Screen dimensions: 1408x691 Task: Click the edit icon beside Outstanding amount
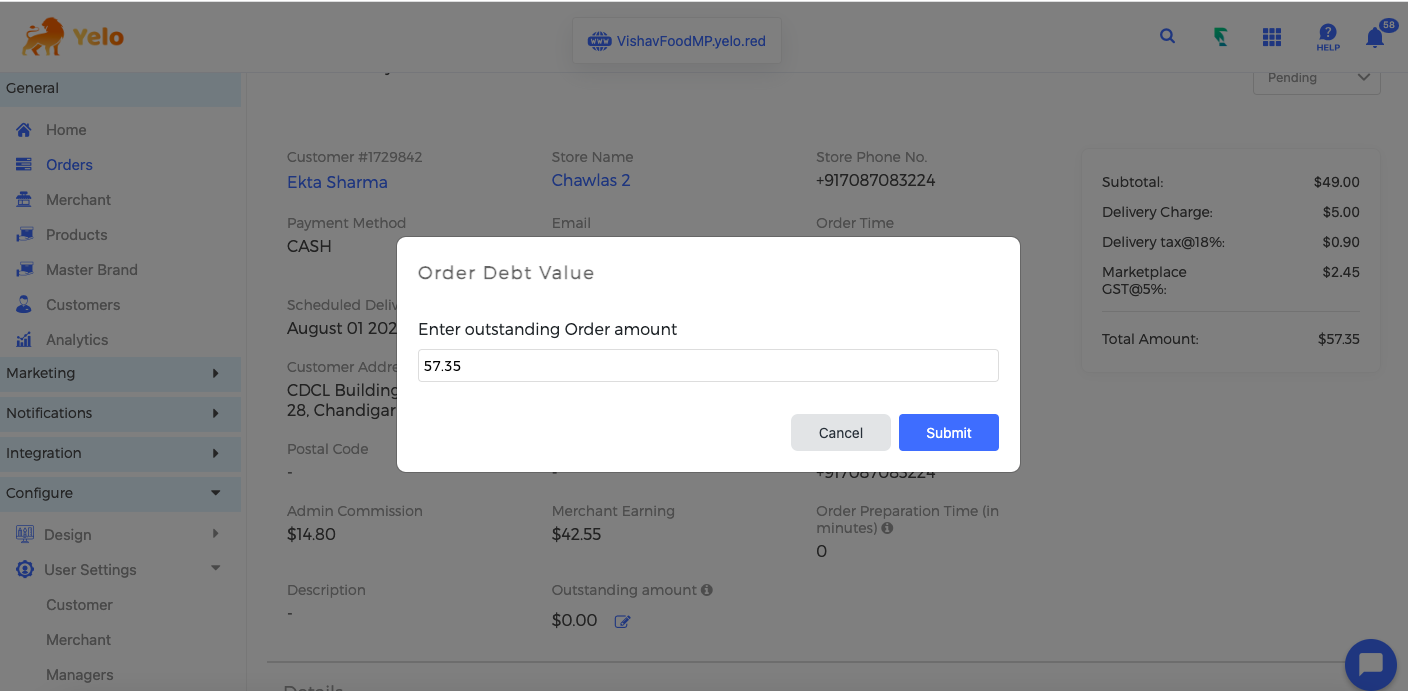point(622,622)
